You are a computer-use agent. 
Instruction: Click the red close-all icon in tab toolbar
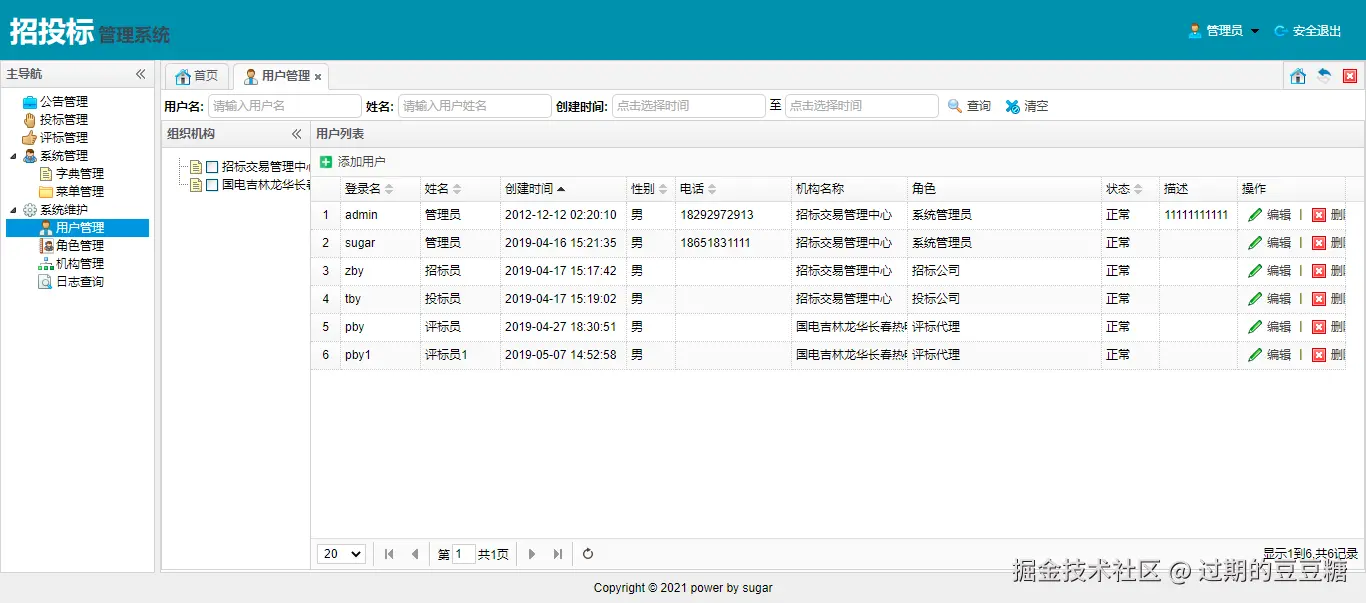click(1350, 76)
